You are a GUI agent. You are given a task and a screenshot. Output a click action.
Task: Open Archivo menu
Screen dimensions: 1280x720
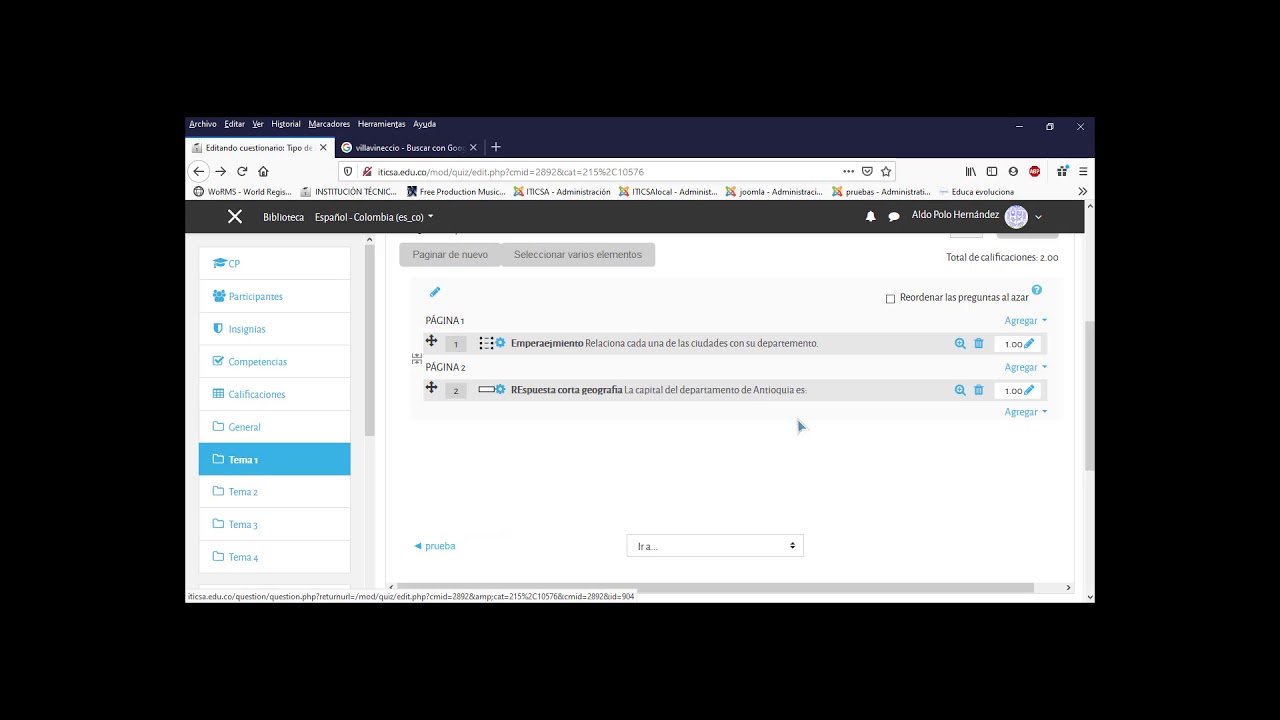203,124
